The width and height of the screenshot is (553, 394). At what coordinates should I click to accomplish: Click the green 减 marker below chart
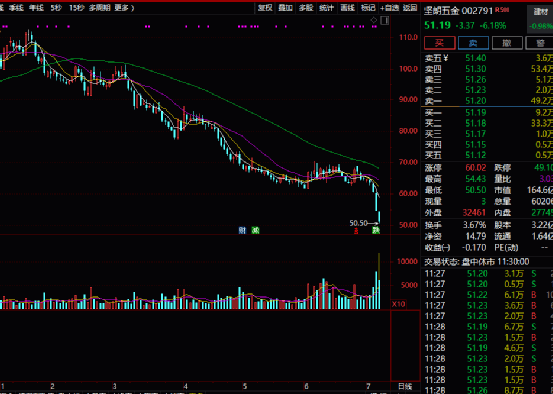click(x=255, y=230)
